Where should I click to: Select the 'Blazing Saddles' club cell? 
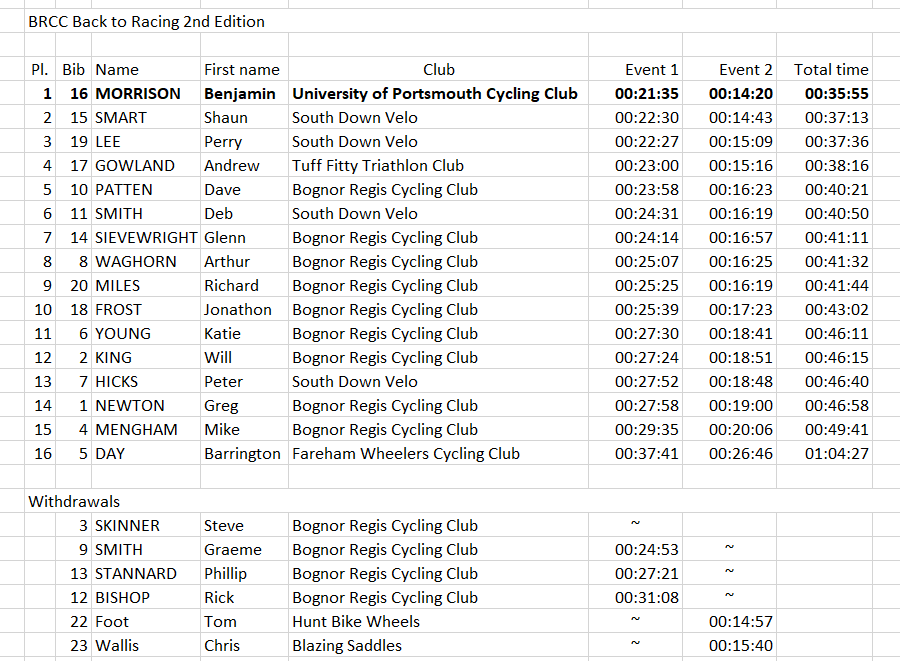pyautogui.click(x=347, y=645)
